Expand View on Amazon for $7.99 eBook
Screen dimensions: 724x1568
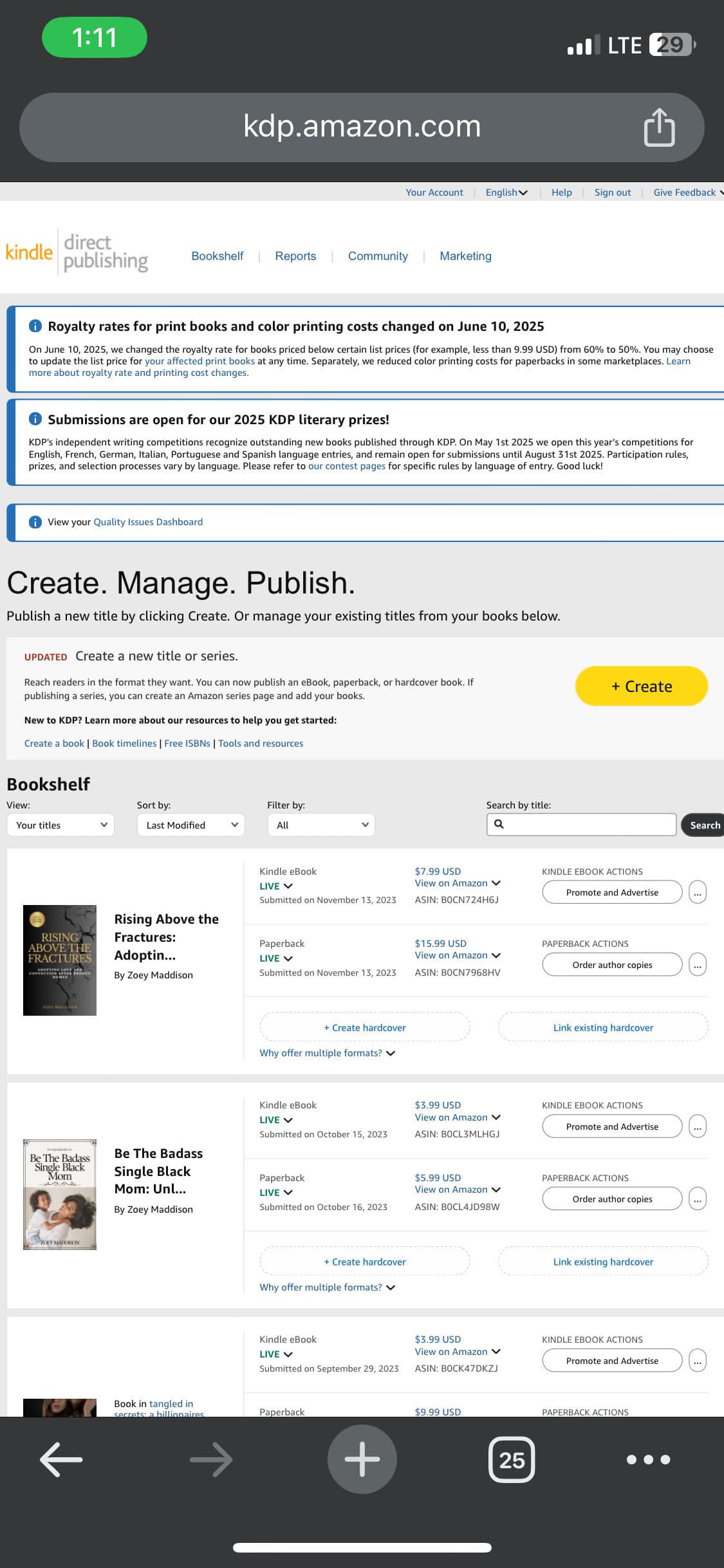pyautogui.click(x=458, y=883)
